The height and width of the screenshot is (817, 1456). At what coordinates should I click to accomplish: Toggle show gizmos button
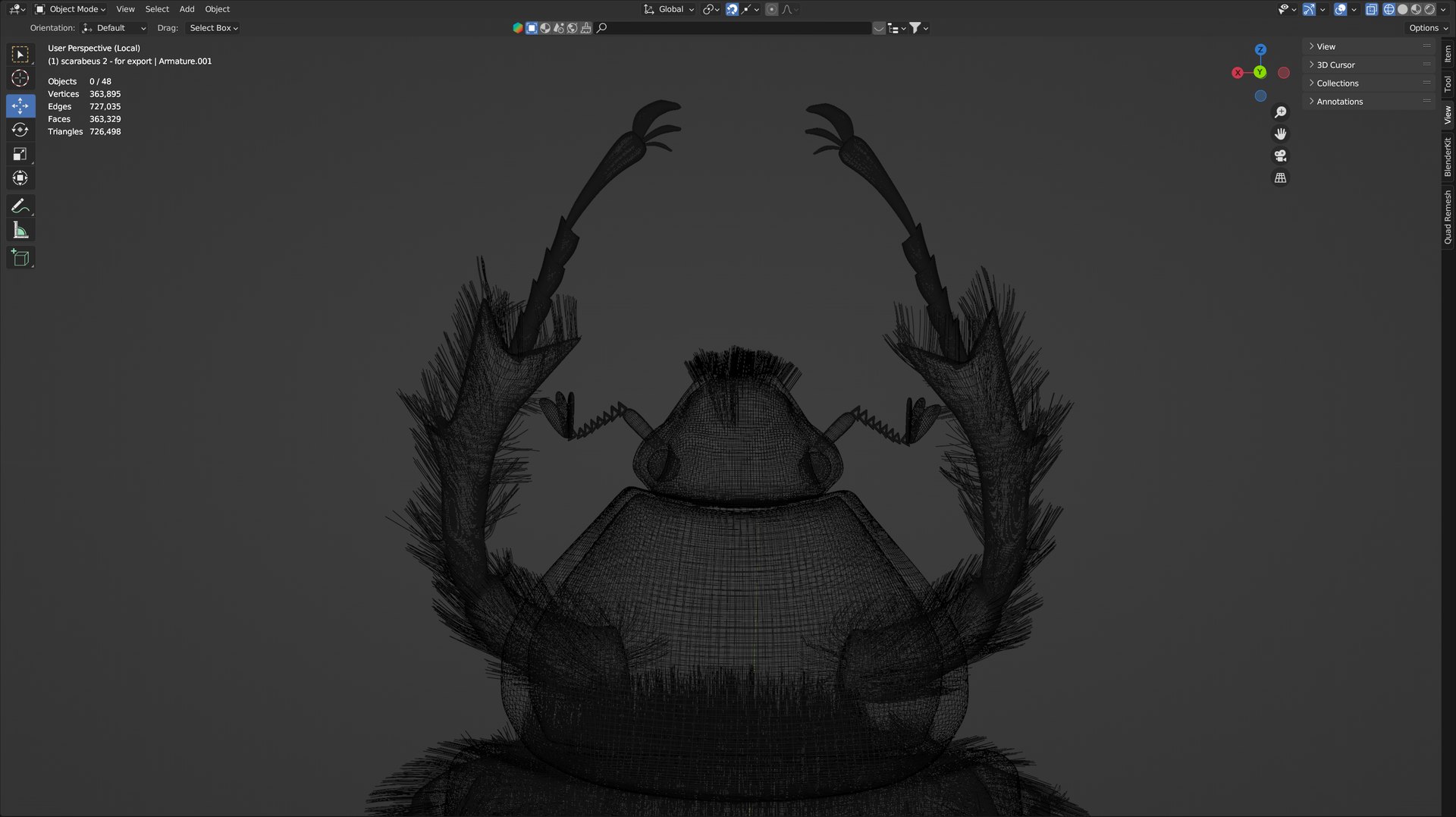click(x=1309, y=9)
